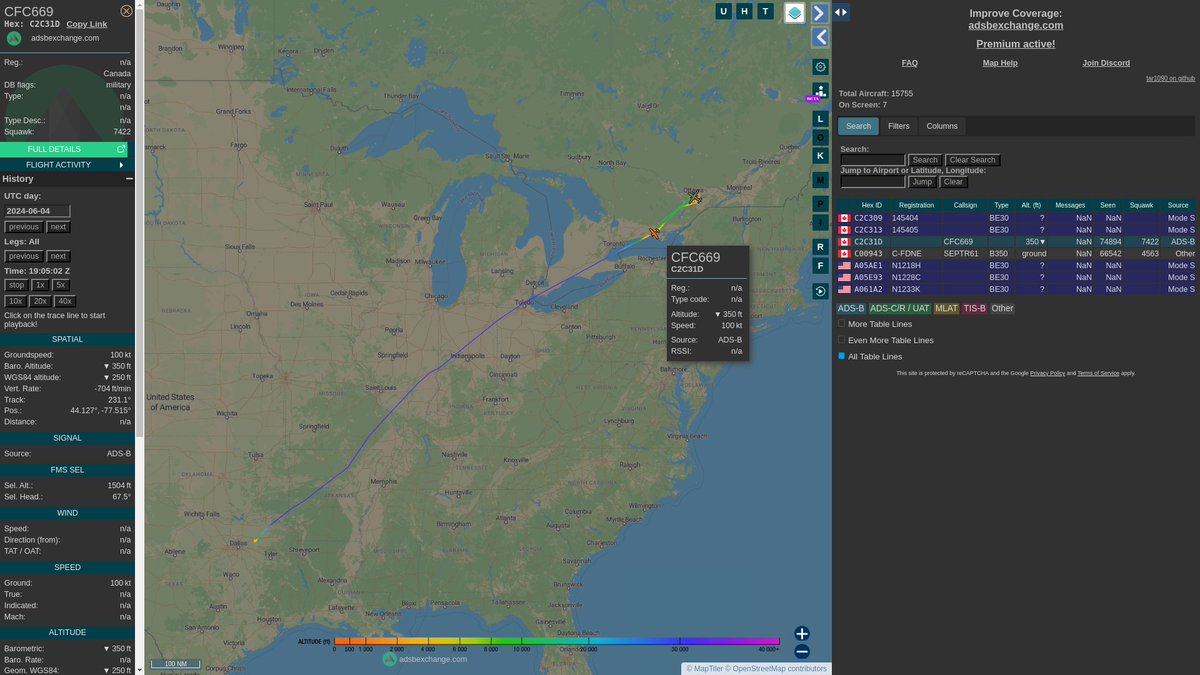Click the altitude color legend bar
The image size is (1200, 675).
pos(557,641)
